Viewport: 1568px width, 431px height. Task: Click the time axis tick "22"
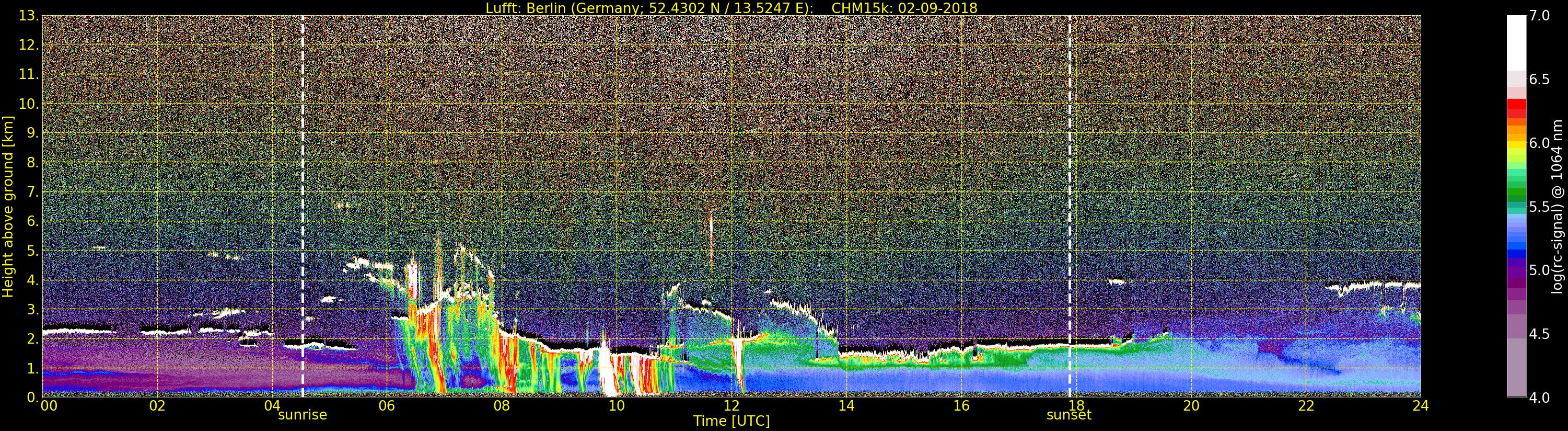(1306, 406)
